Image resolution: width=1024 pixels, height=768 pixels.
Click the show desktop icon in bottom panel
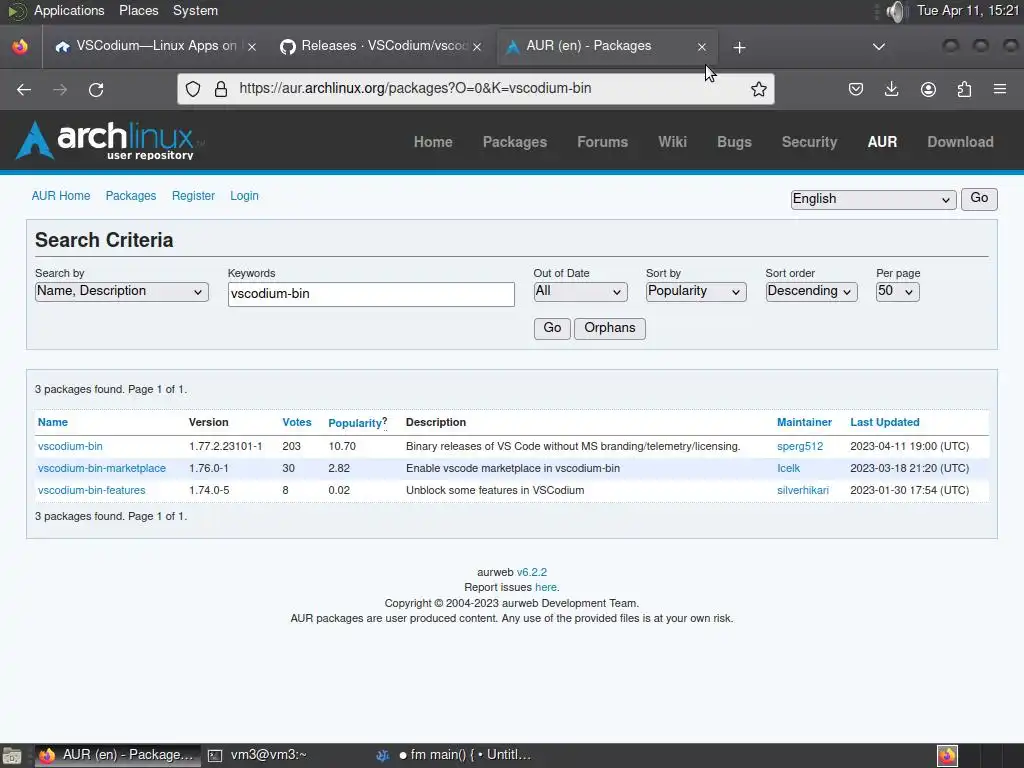pyautogui.click(x=11, y=756)
